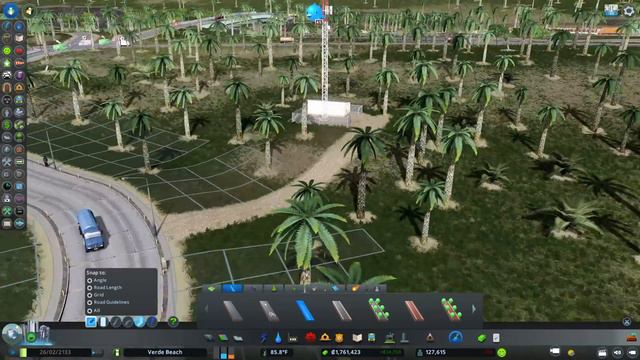This screenshot has height=360, width=640.
Task: Increase game speed with play arrow
Action: (94, 352)
